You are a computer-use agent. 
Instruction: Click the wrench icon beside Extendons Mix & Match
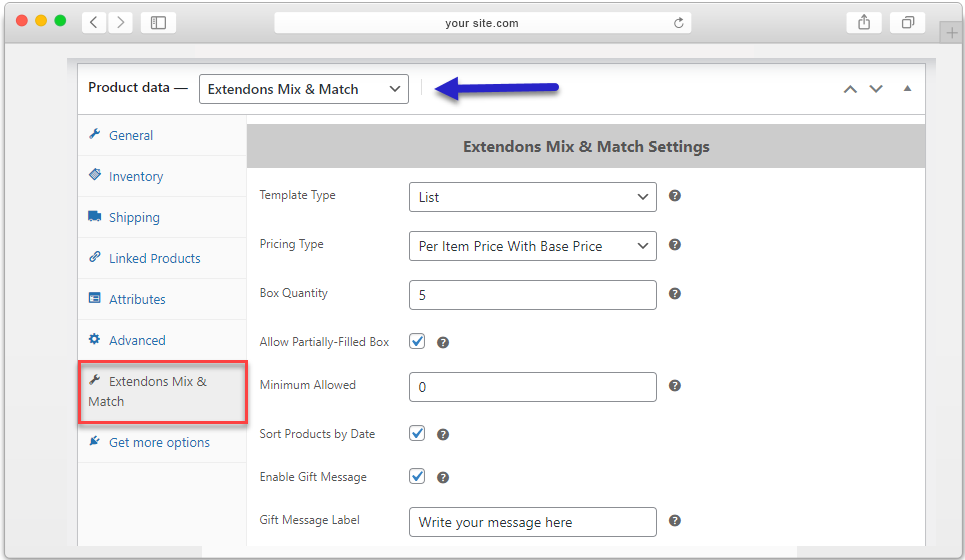point(94,380)
